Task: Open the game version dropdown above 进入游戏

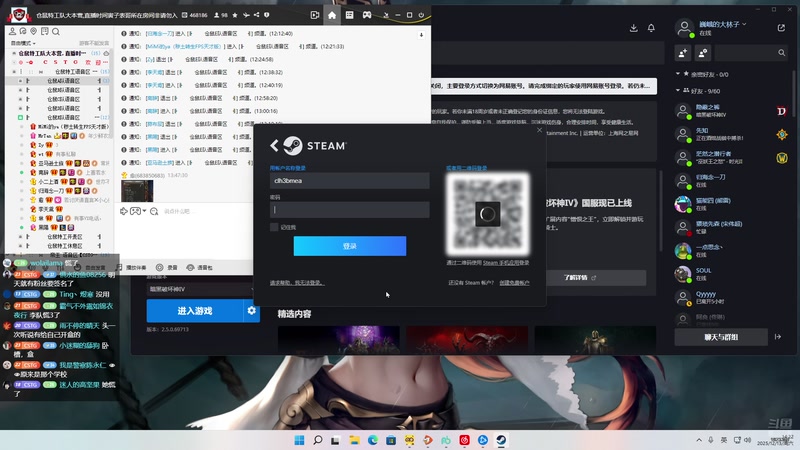Action: pos(201,289)
